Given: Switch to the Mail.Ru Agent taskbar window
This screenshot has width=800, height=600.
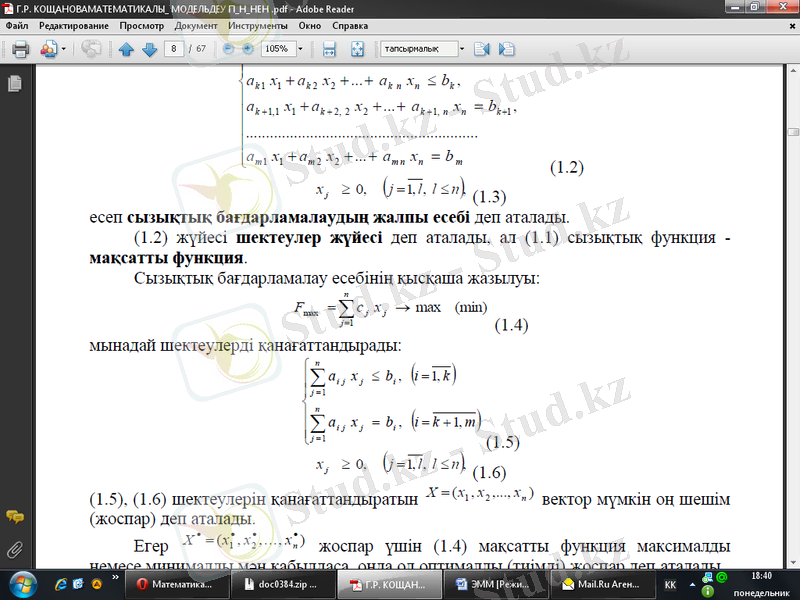Looking at the screenshot, I should [x=603, y=585].
